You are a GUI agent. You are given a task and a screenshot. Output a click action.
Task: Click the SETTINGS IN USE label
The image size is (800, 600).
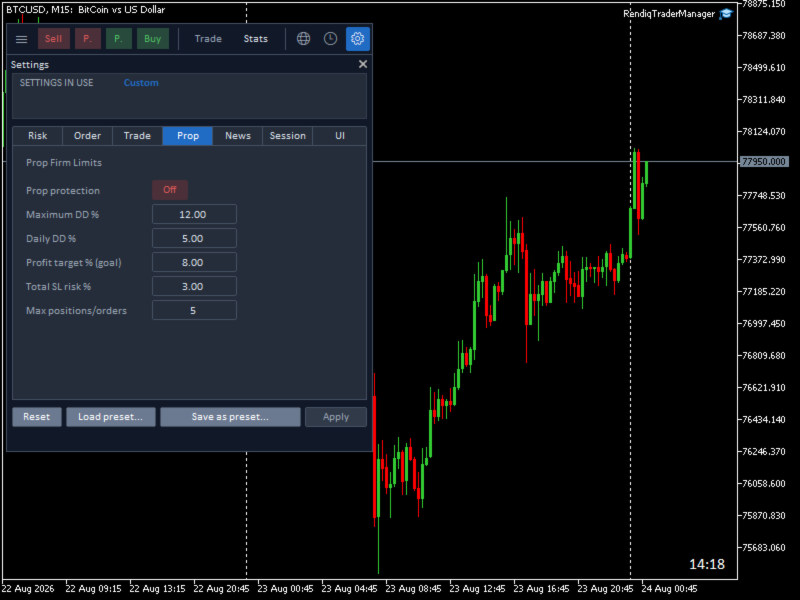tap(57, 83)
